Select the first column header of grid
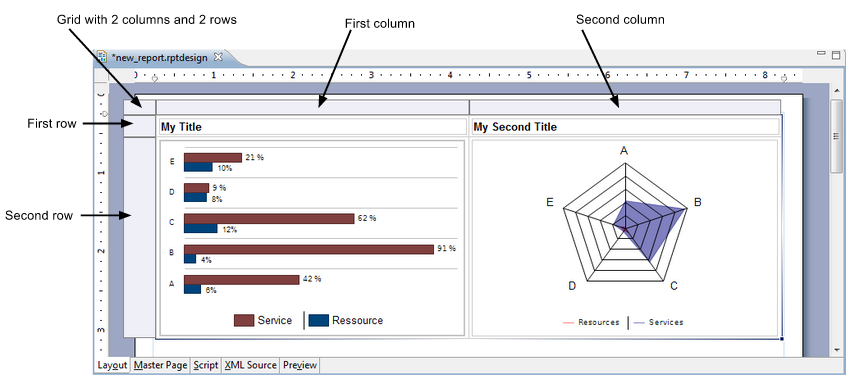 click(313, 107)
